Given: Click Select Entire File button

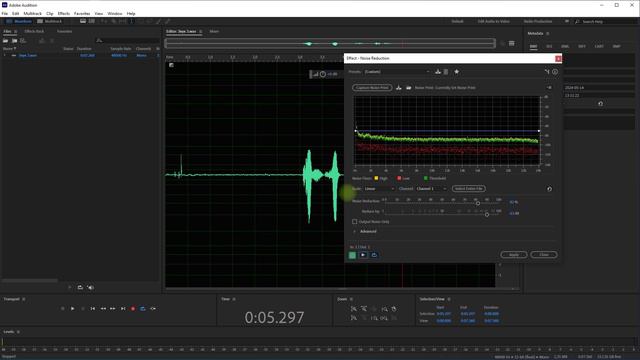Looking at the screenshot, I should pyautogui.click(x=469, y=189).
